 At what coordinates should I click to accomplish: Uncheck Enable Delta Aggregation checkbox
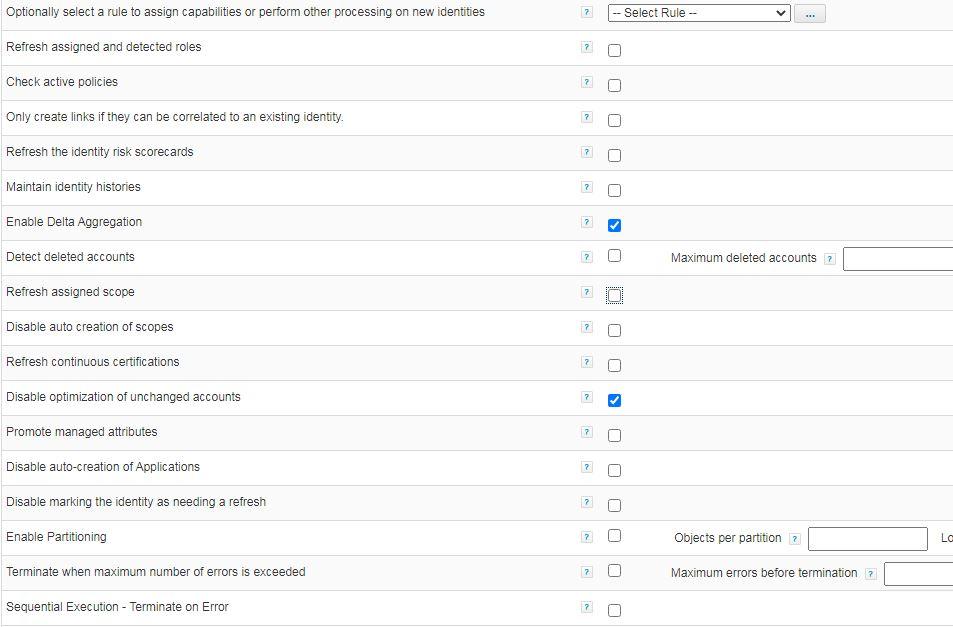(614, 225)
